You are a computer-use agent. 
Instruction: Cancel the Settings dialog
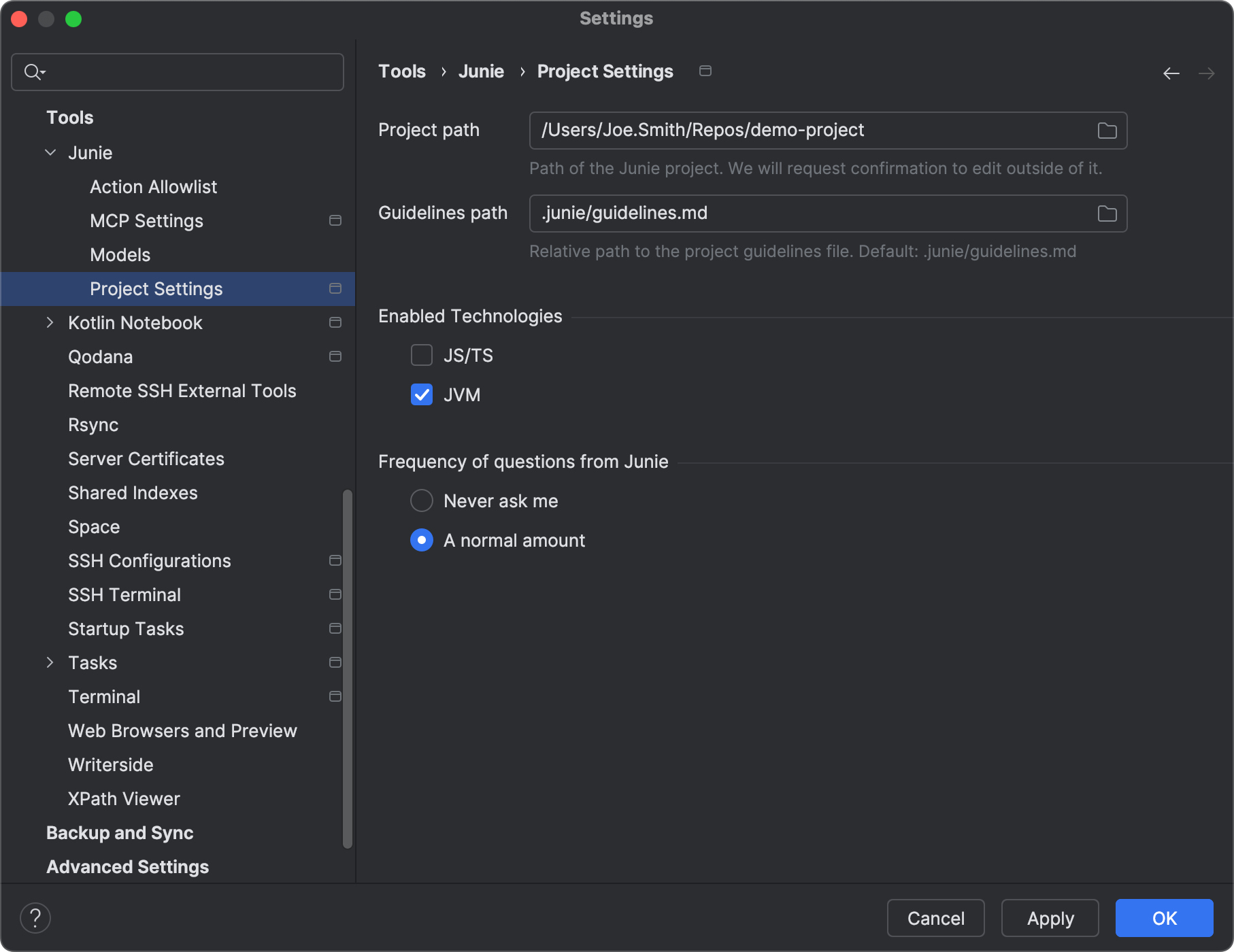[x=935, y=918]
